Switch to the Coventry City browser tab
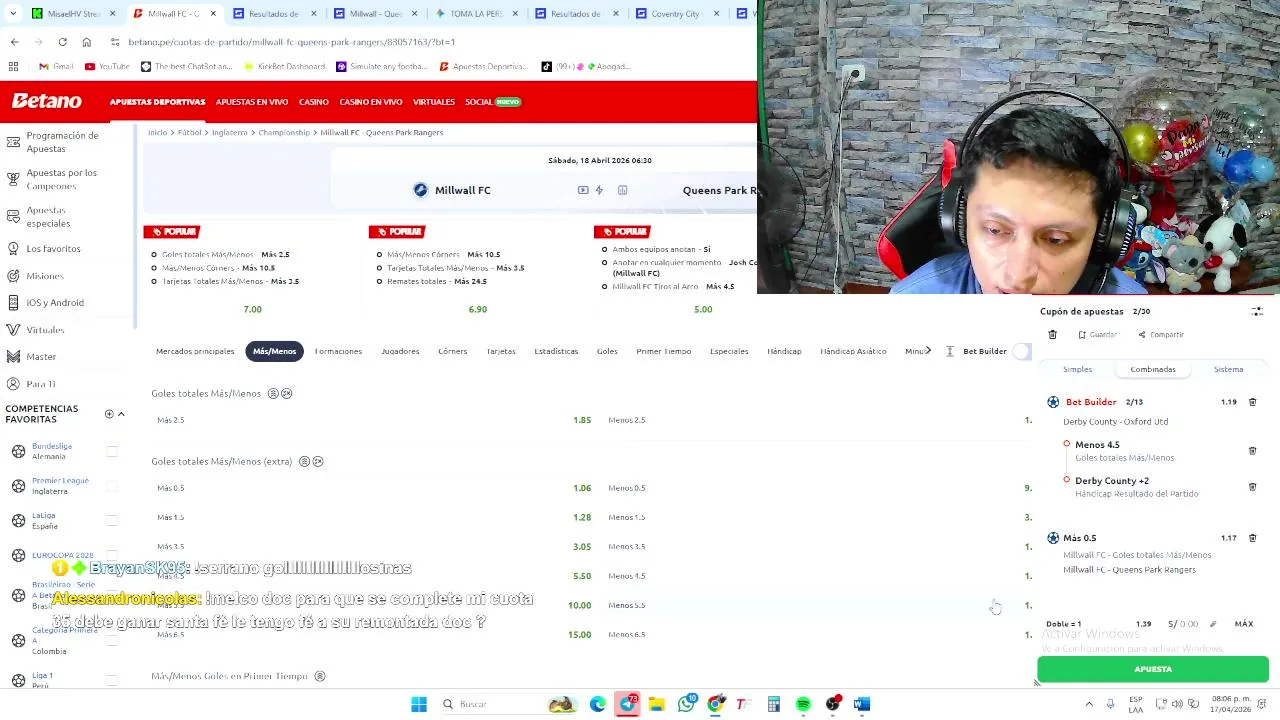This screenshot has width=1280, height=720. point(675,14)
